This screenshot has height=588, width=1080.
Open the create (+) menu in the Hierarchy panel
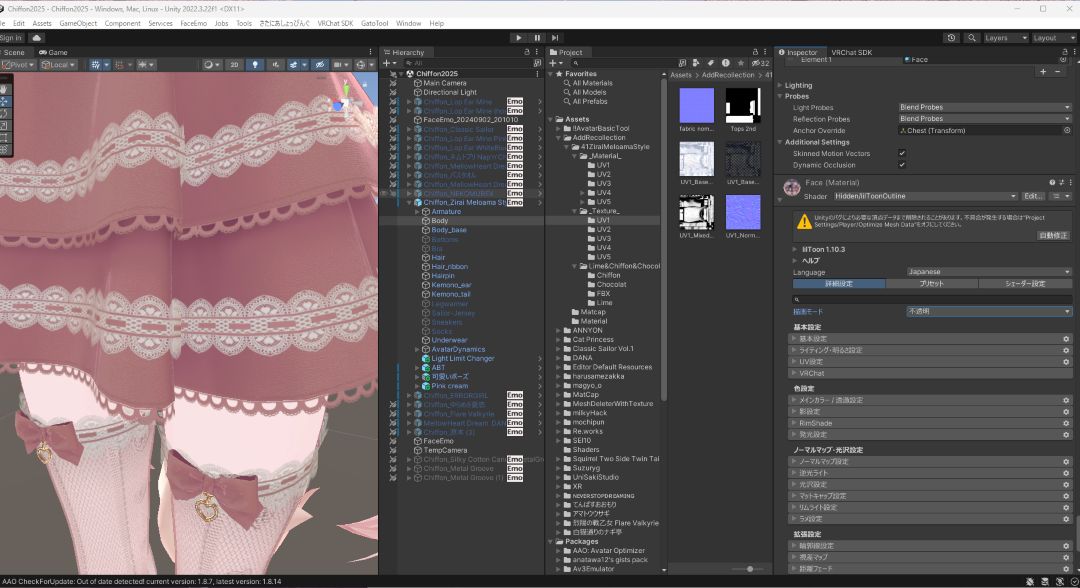click(x=387, y=62)
